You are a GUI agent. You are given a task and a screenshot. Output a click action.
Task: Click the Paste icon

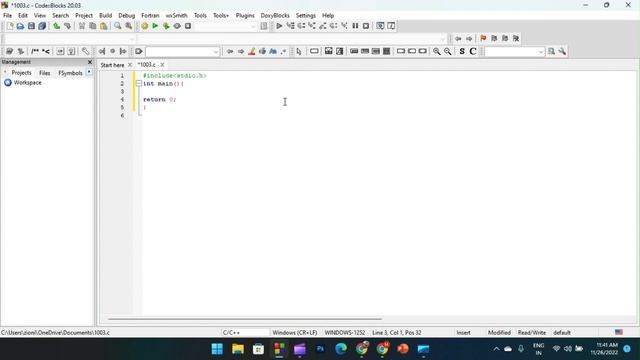[104, 26]
